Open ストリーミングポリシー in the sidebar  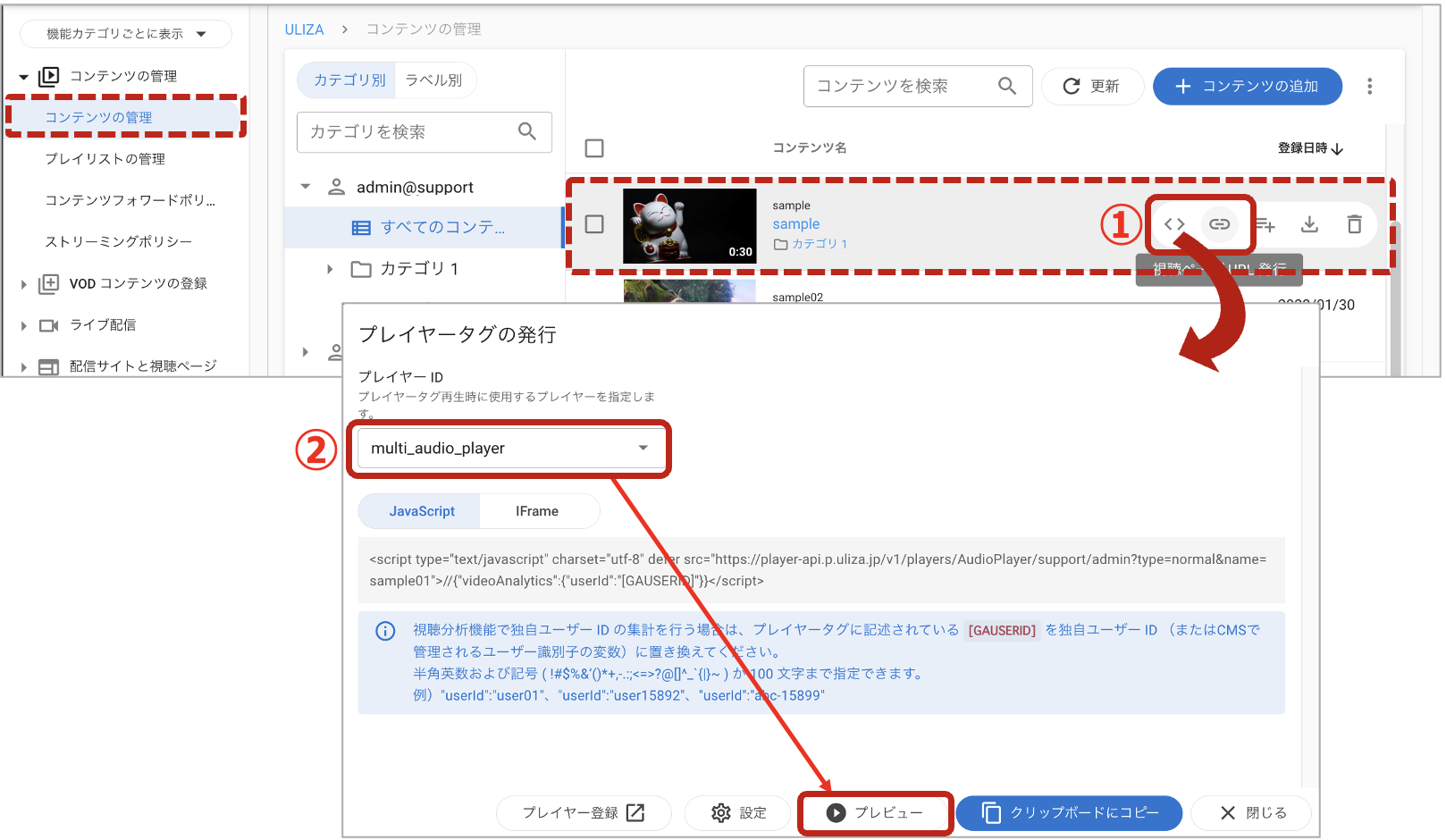[119, 242]
